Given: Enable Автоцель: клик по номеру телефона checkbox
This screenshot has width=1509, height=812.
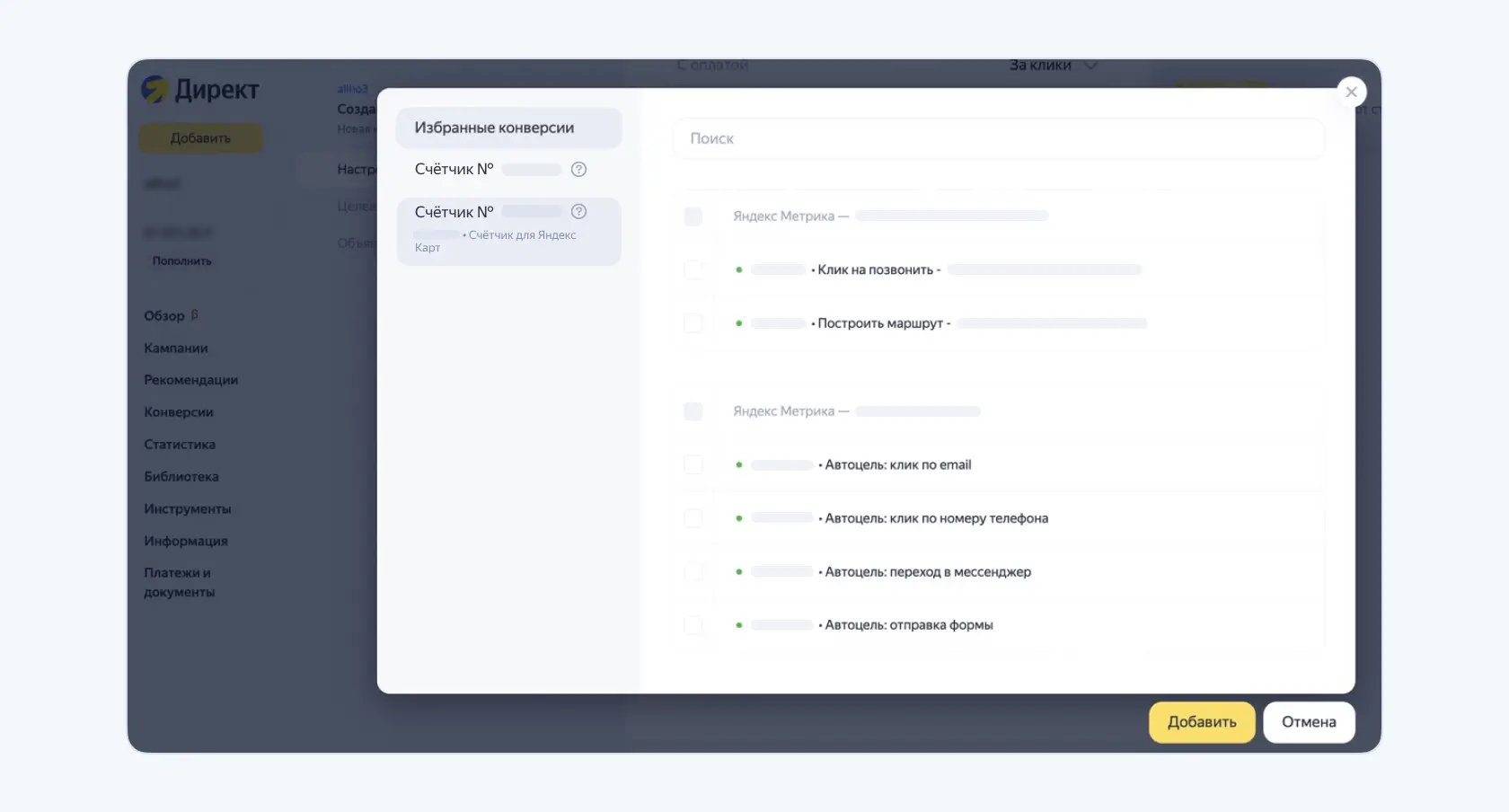Looking at the screenshot, I should click(693, 518).
